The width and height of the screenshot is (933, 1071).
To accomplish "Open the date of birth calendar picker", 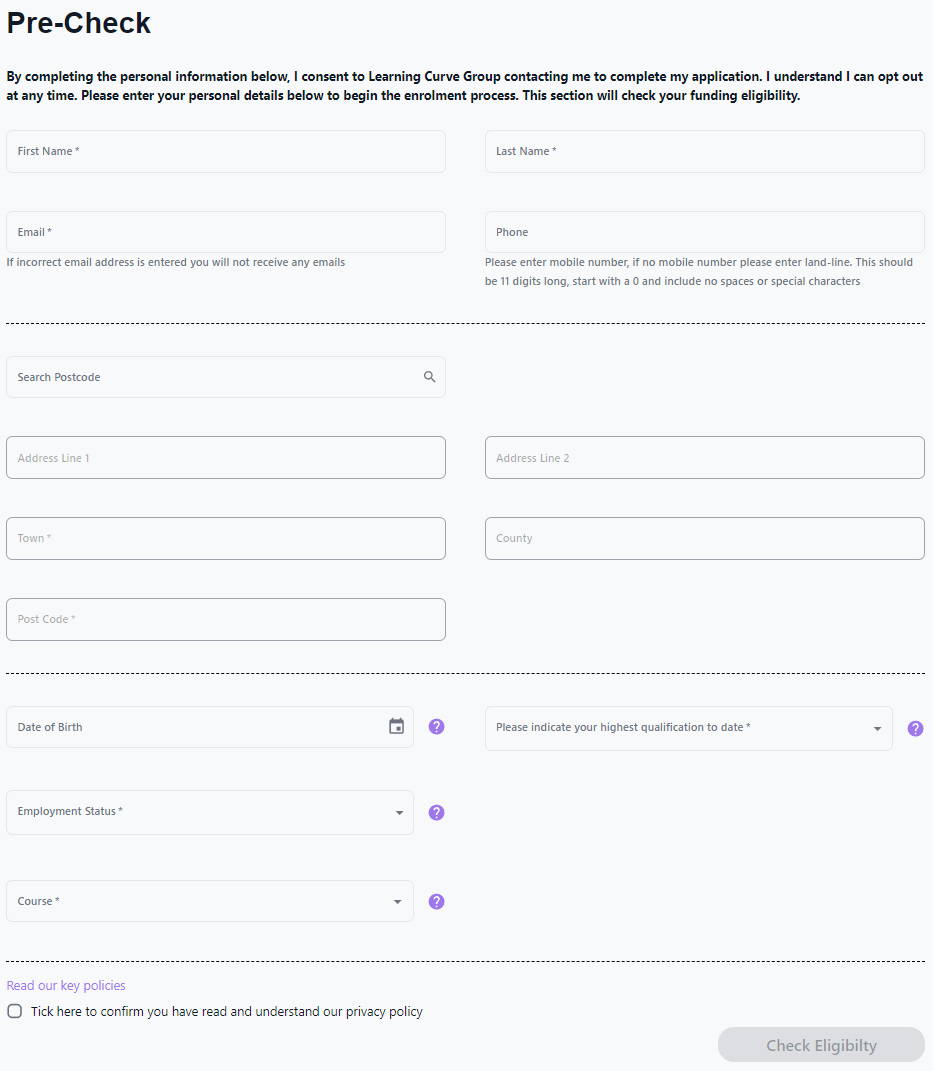I will (x=396, y=727).
